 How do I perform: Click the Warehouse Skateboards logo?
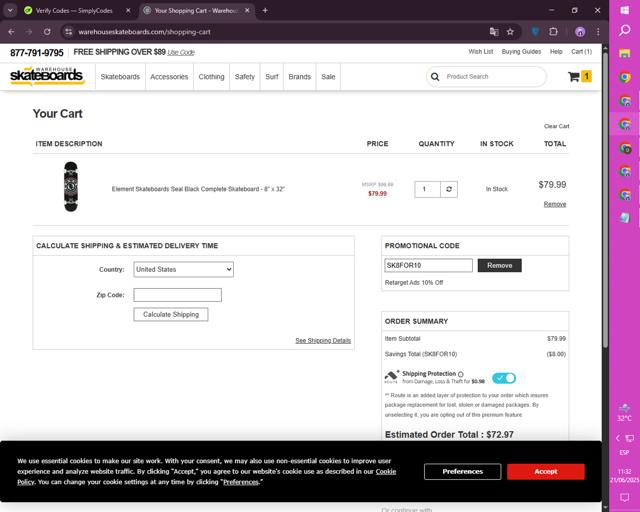47,76
